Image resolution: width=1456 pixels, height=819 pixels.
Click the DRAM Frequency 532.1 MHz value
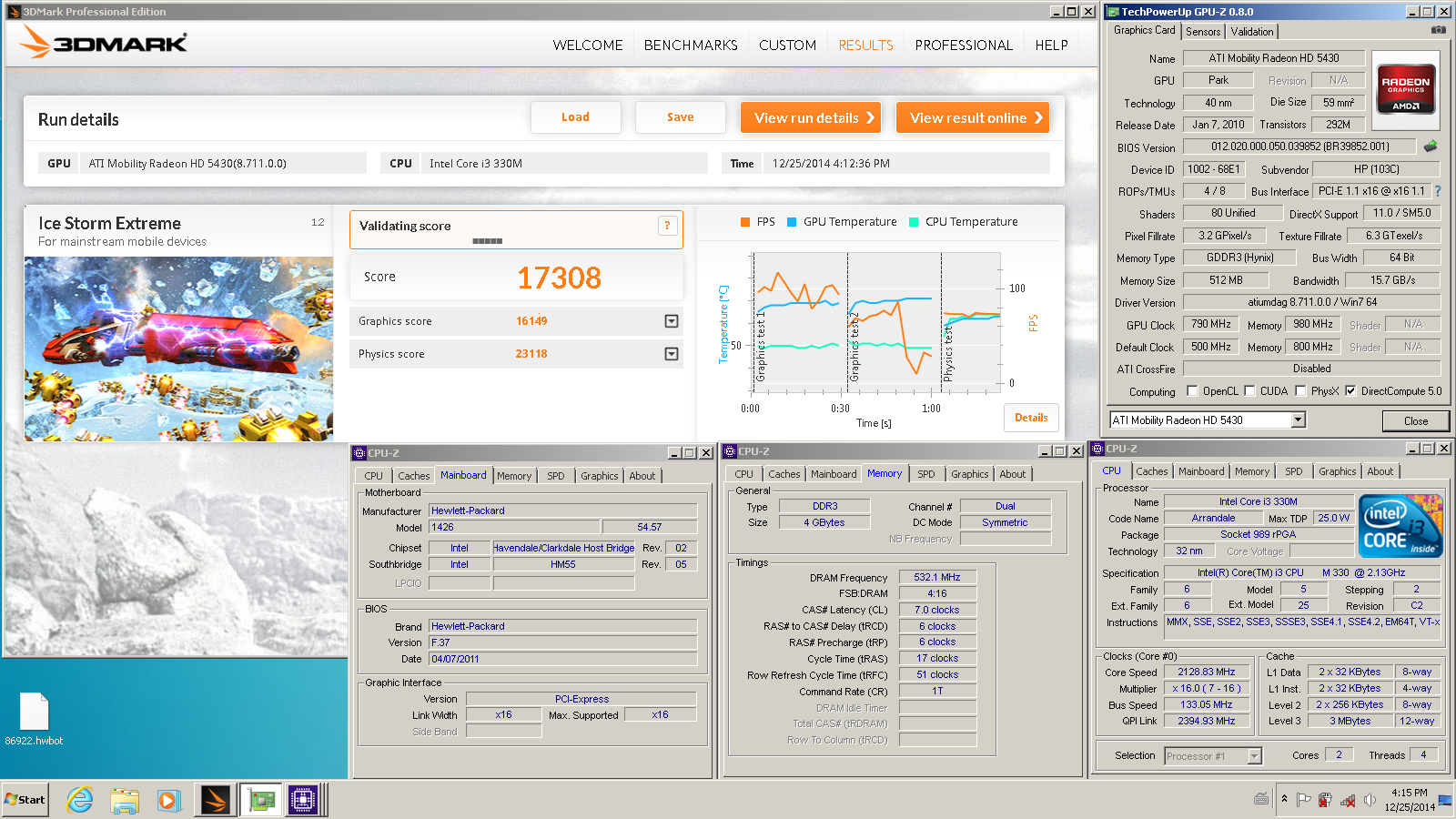937,577
